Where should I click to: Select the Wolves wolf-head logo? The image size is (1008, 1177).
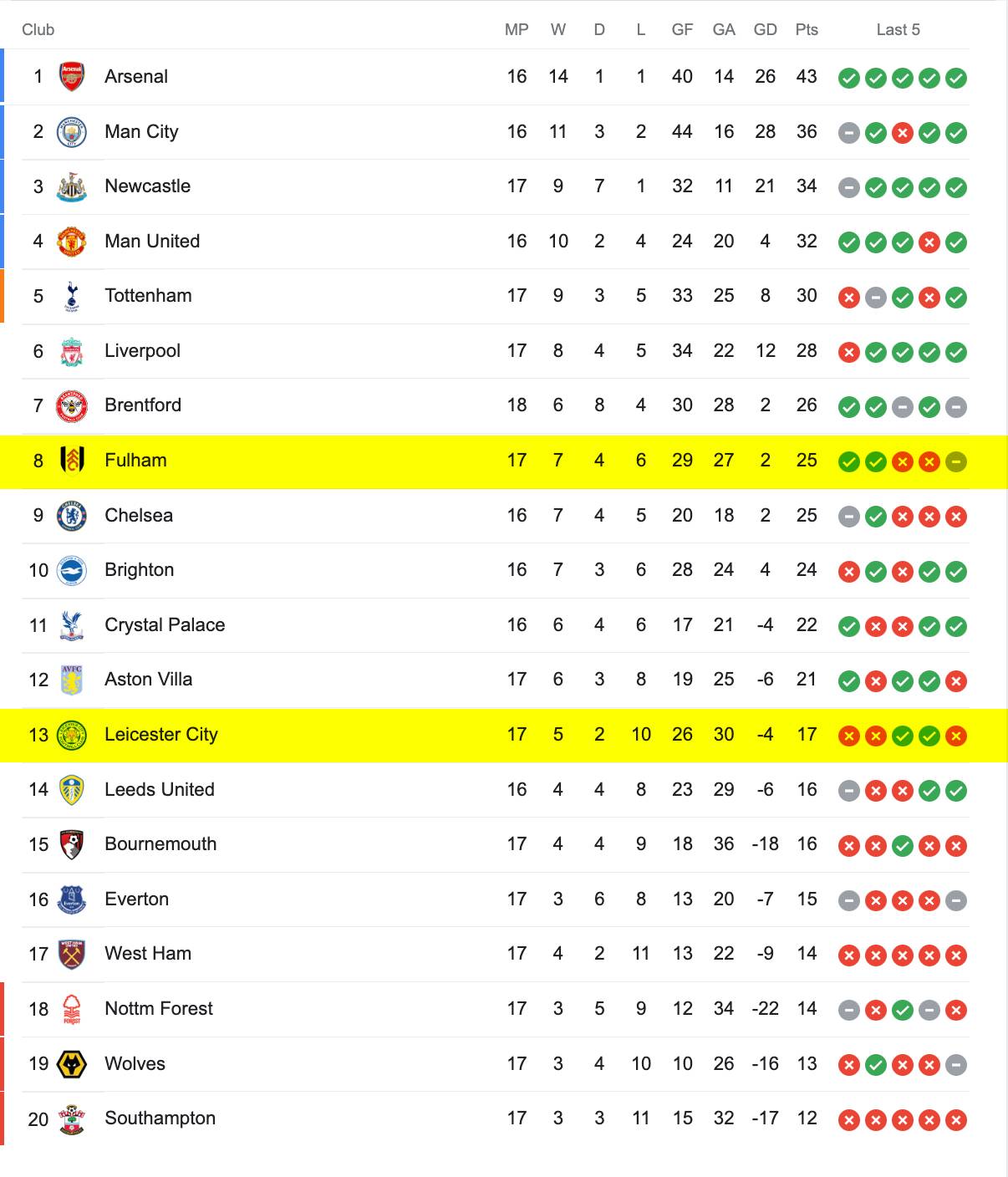click(x=72, y=1064)
